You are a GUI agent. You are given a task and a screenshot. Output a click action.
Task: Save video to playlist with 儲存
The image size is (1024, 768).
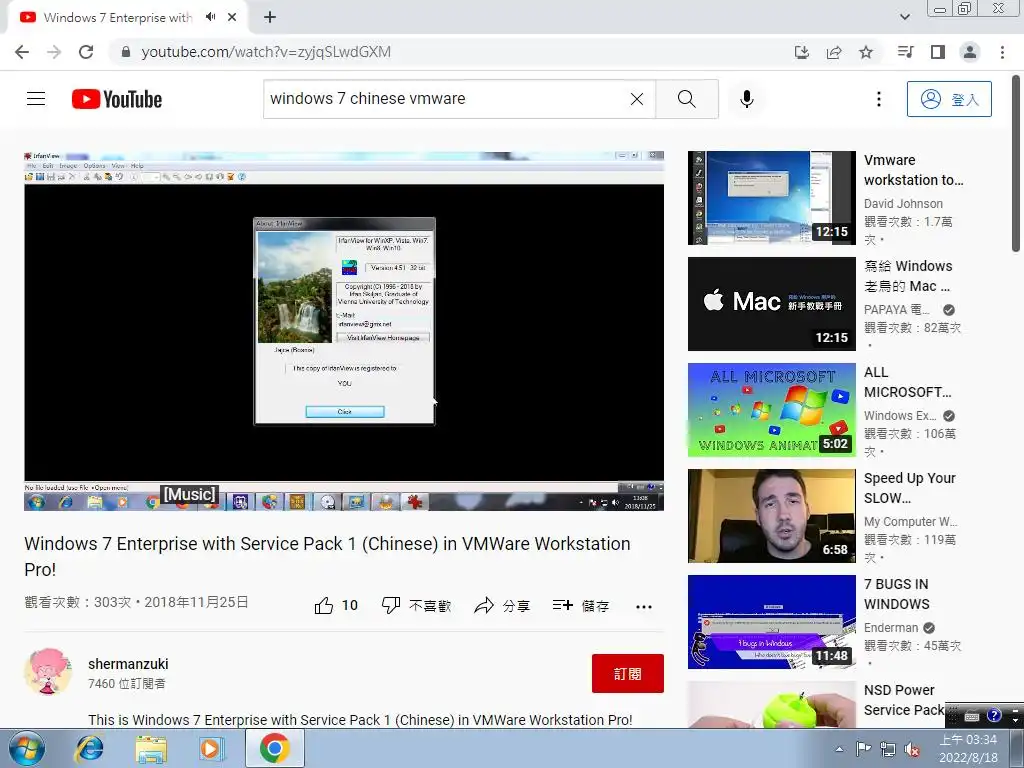point(581,605)
